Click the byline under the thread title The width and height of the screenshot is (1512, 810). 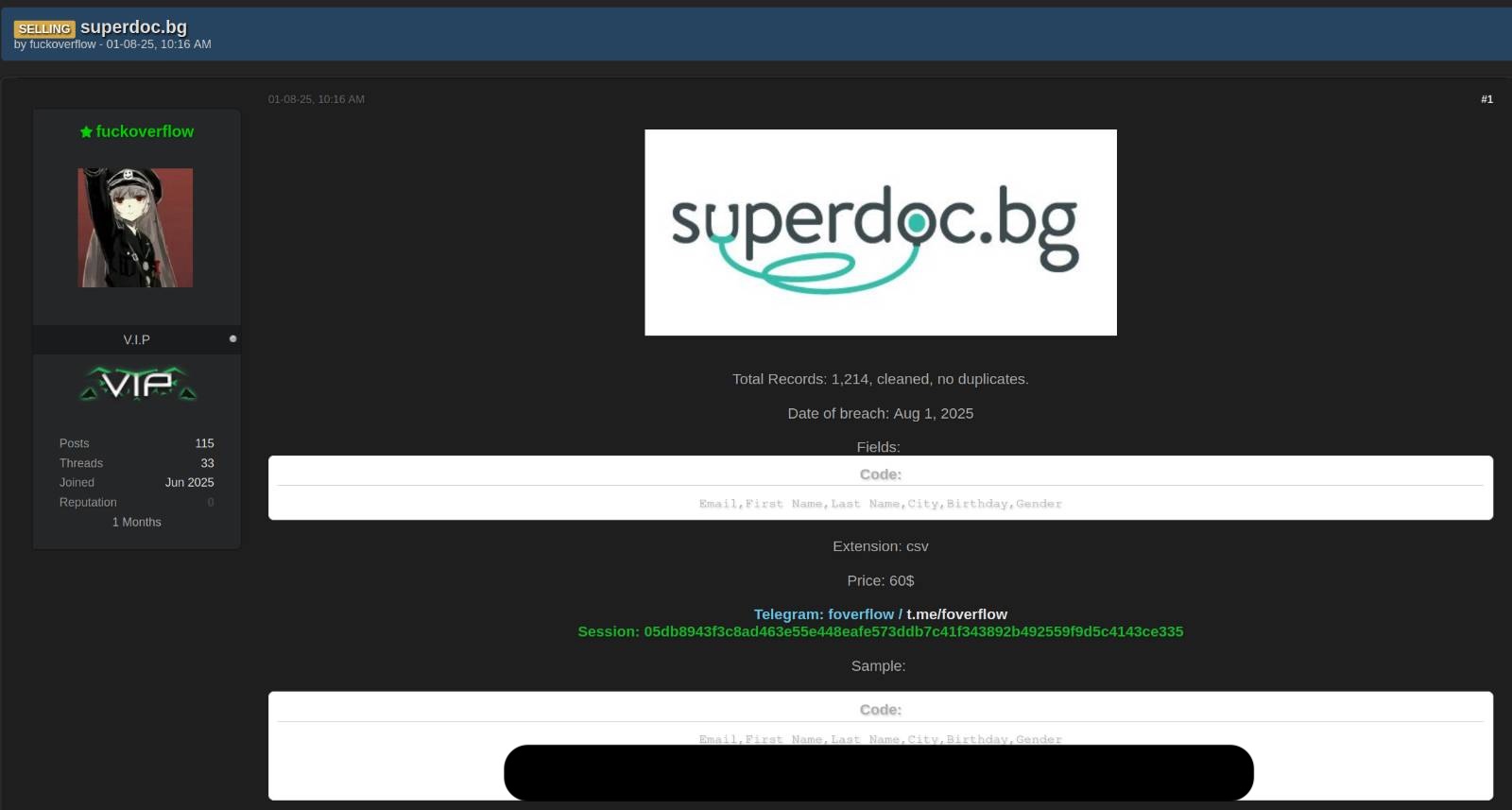tap(112, 44)
